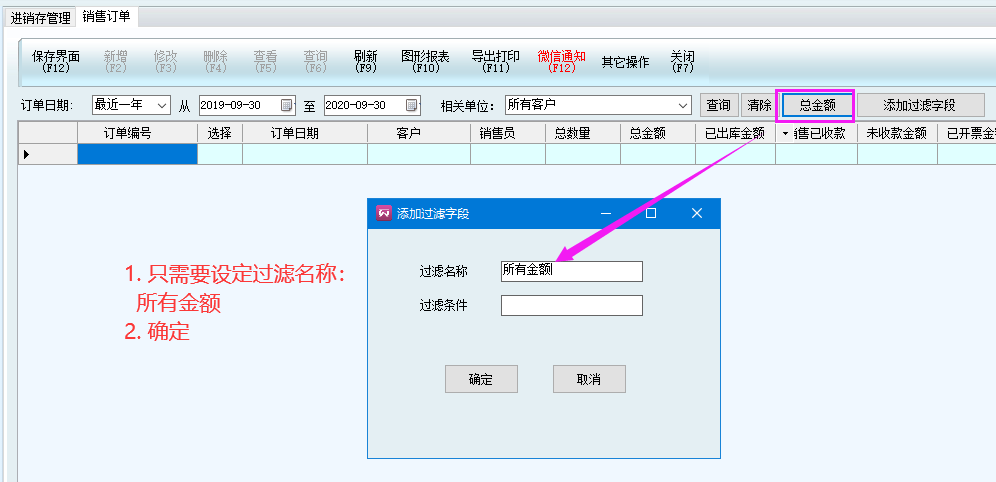This screenshot has width=996, height=482.
Task: Open calendar icon for start date 2019-09-30
Action: 287,105
